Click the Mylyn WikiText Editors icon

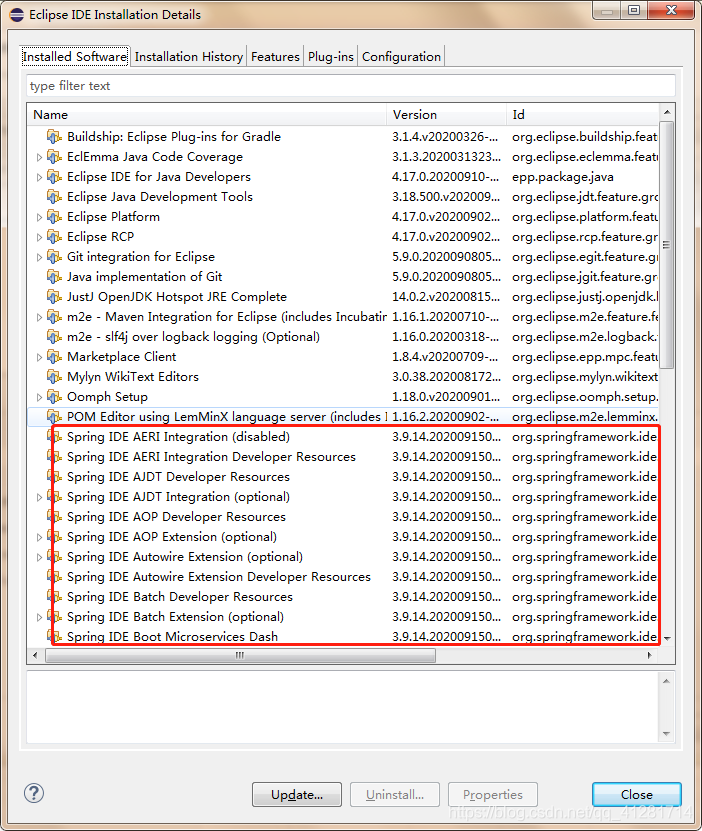(x=54, y=377)
